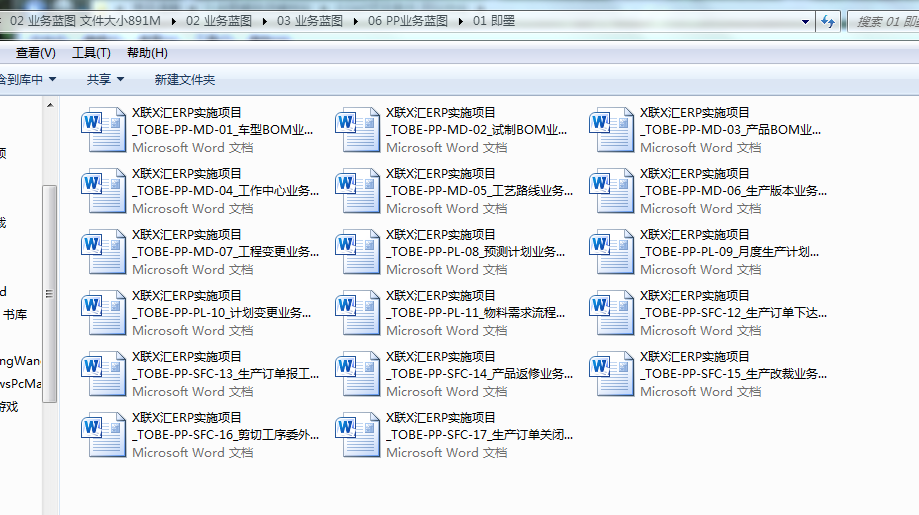Click the Word icon for TOBE-PP-MD-01 车型BOM file
This screenshot has width=919, height=515.
(103, 130)
